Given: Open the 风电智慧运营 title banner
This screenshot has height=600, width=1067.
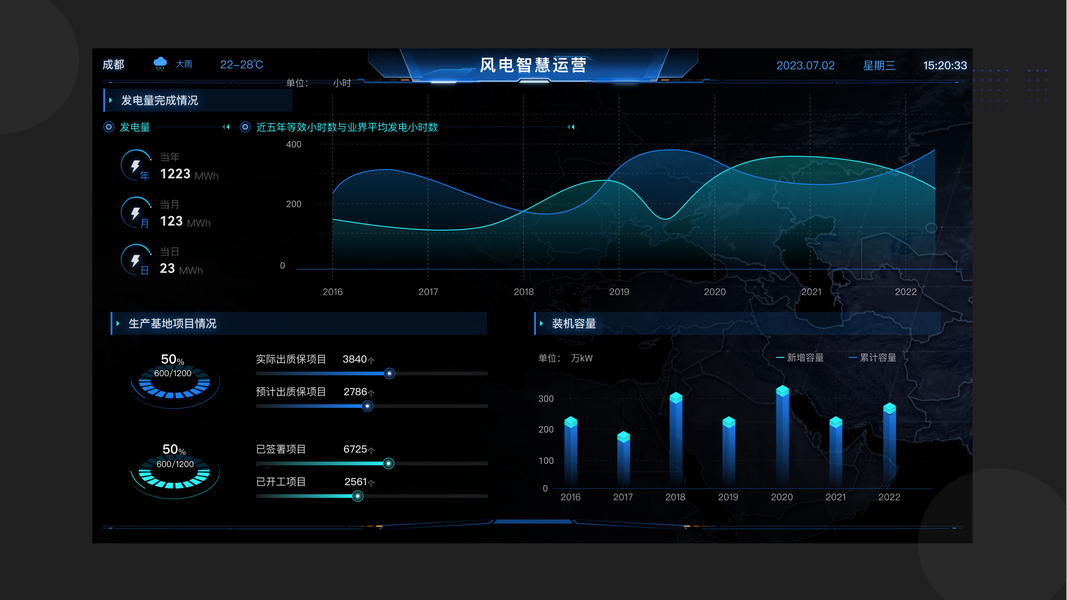Looking at the screenshot, I should point(533,65).
